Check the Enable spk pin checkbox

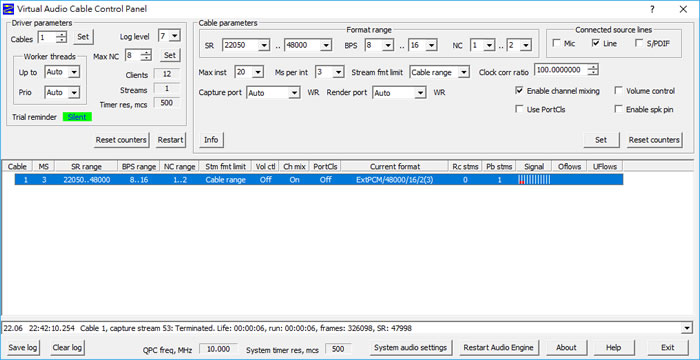coord(618,109)
